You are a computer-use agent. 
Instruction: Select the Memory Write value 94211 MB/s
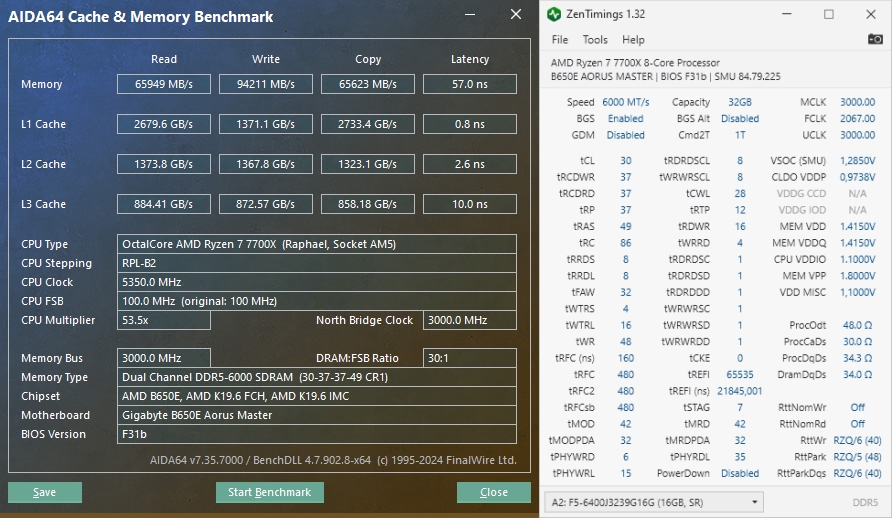pyautogui.click(x=266, y=84)
